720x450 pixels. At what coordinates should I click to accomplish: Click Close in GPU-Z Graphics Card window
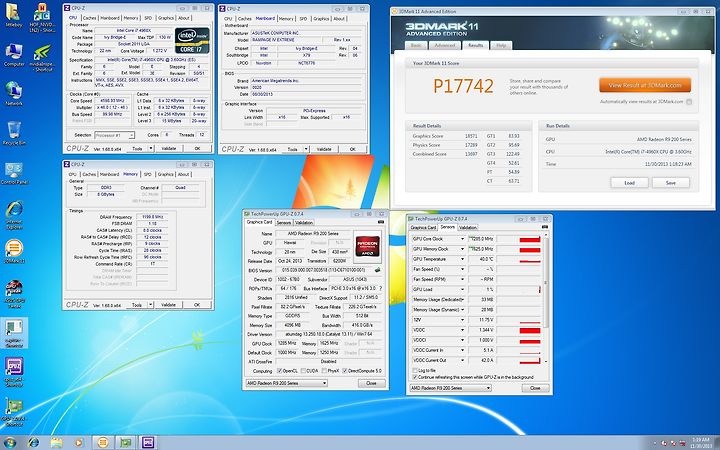(371, 383)
